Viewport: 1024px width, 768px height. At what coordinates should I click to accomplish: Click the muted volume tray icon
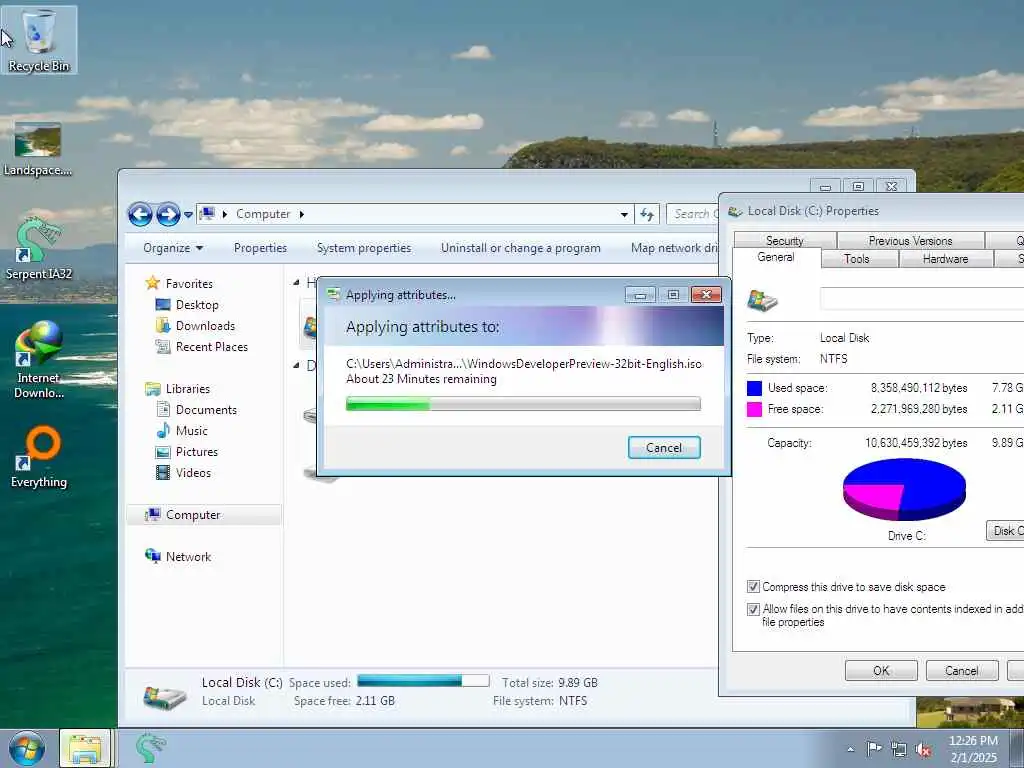tap(923, 749)
